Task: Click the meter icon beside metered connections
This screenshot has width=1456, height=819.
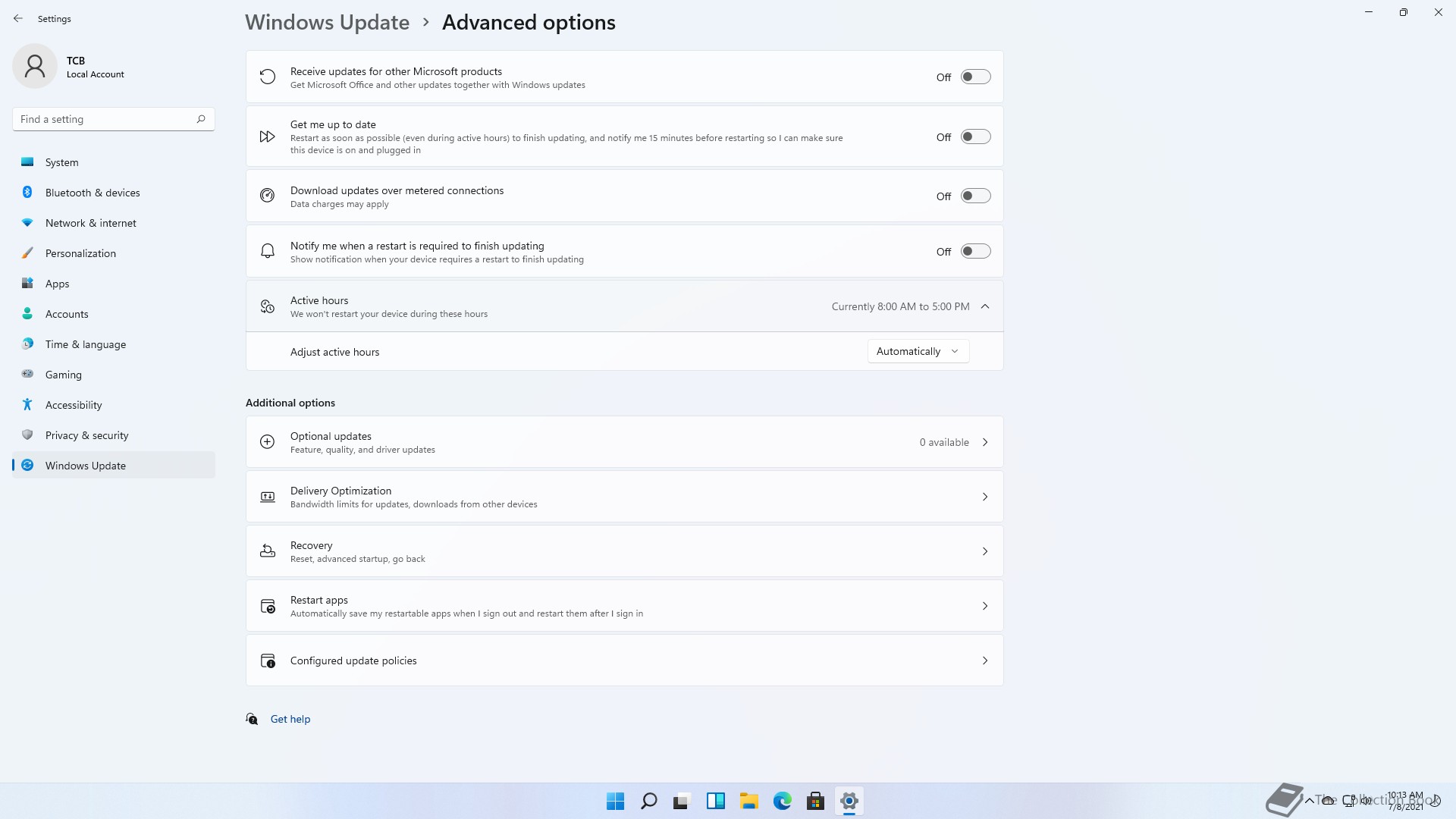Action: [x=268, y=196]
